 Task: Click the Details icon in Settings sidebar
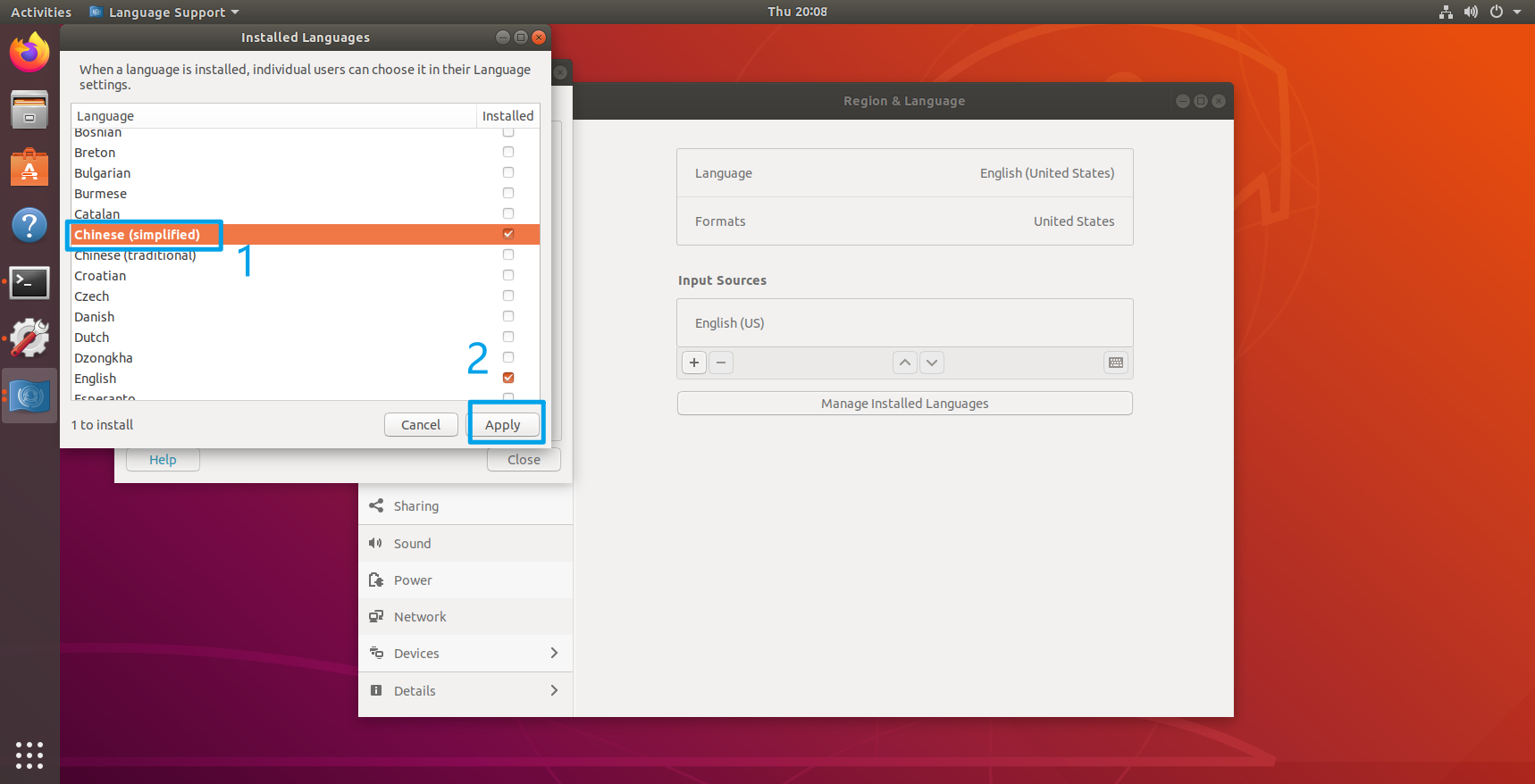pyautogui.click(x=376, y=690)
